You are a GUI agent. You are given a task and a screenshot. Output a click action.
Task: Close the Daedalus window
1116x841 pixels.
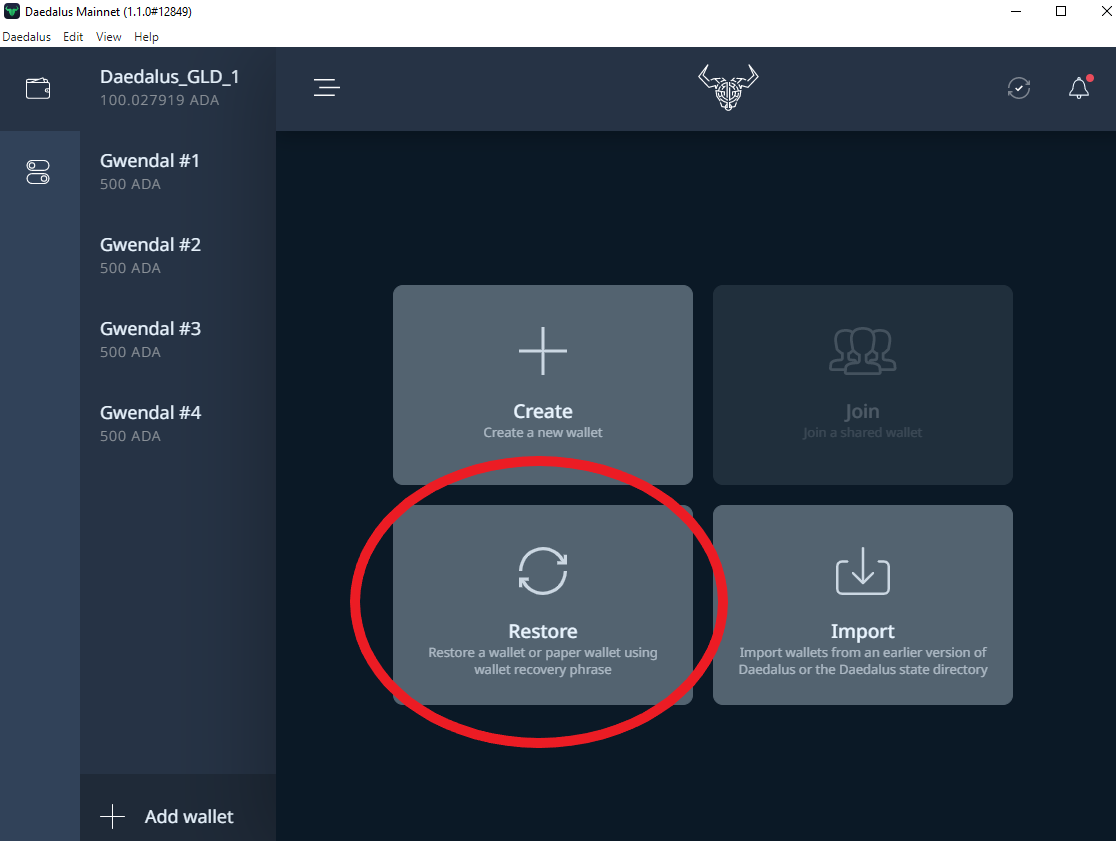pyautogui.click(x=1106, y=11)
